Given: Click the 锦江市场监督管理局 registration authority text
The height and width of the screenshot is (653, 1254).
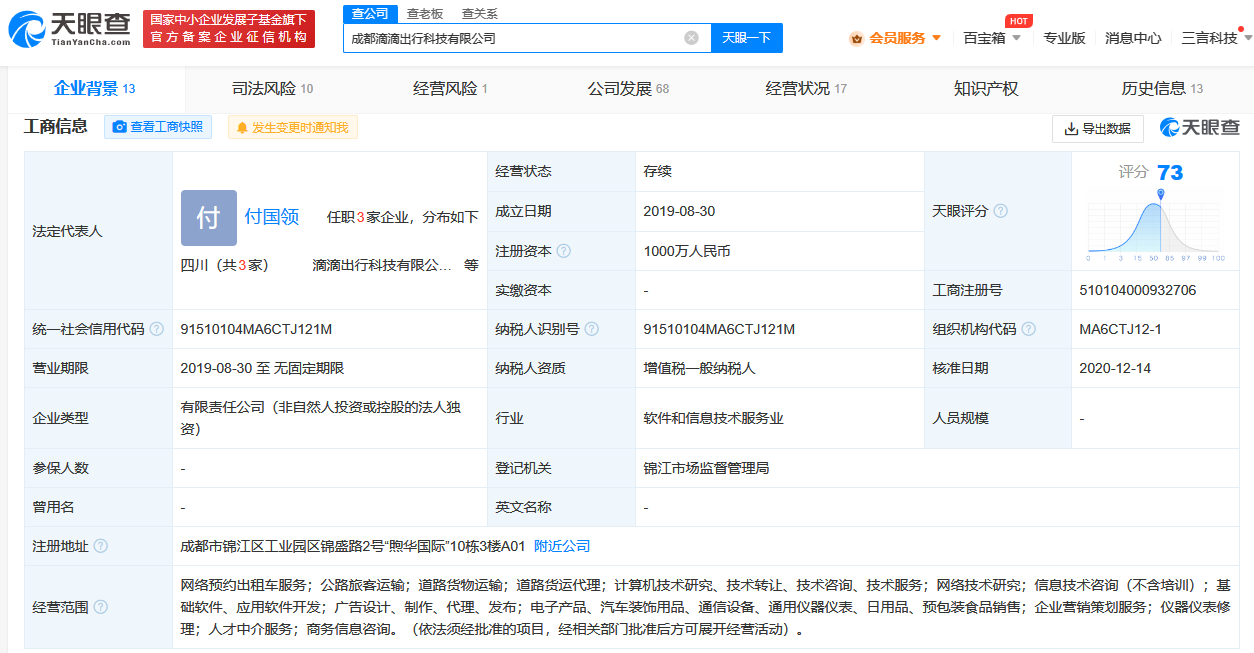Looking at the screenshot, I should pyautogui.click(x=706, y=468).
